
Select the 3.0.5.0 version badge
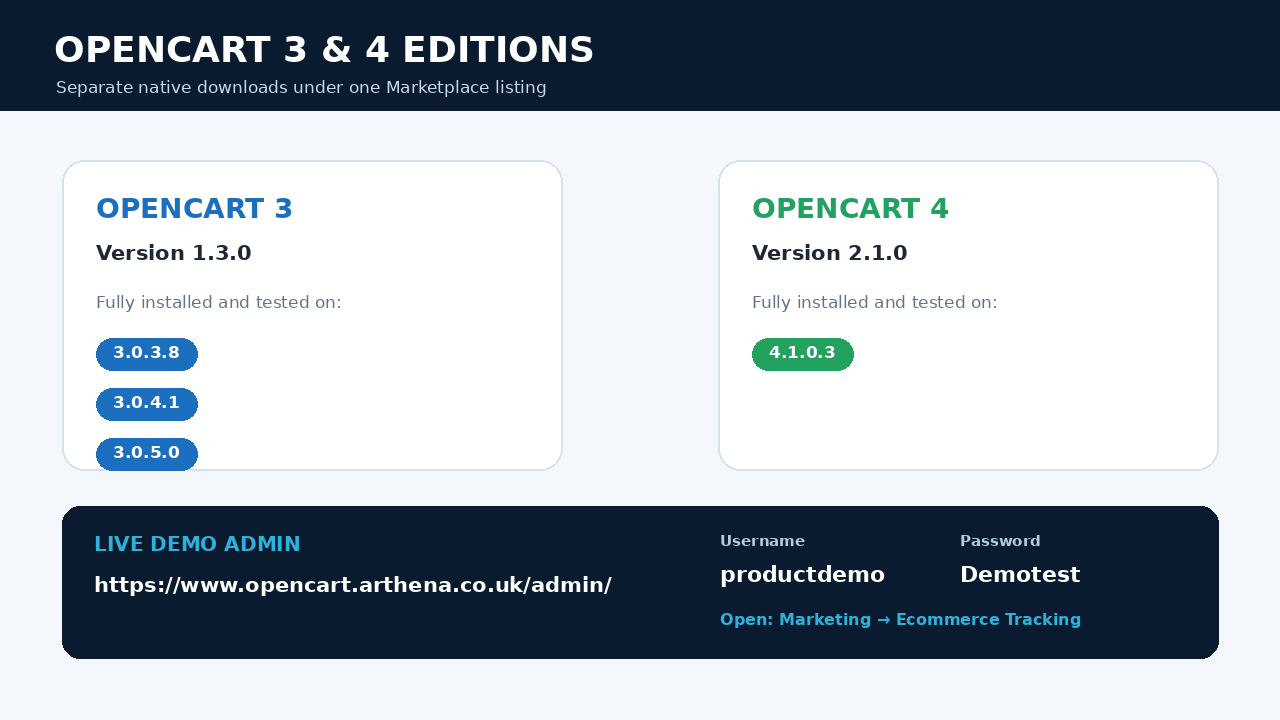(147, 454)
